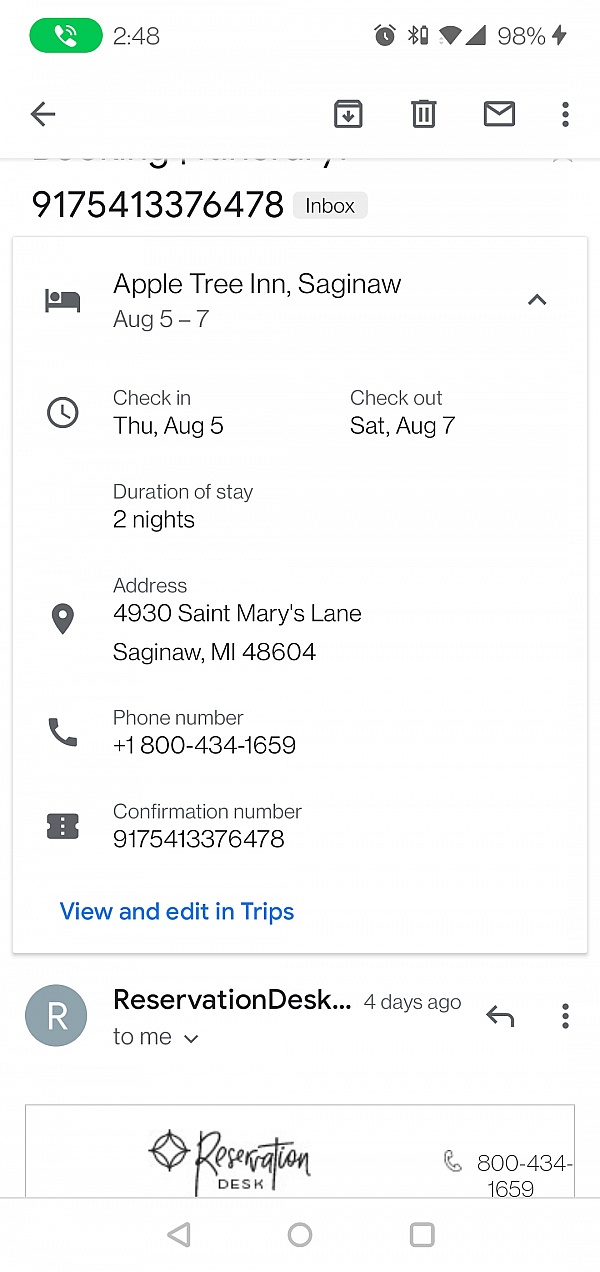
Task: Expand recipient details next to 'to me'
Action: click(191, 1038)
